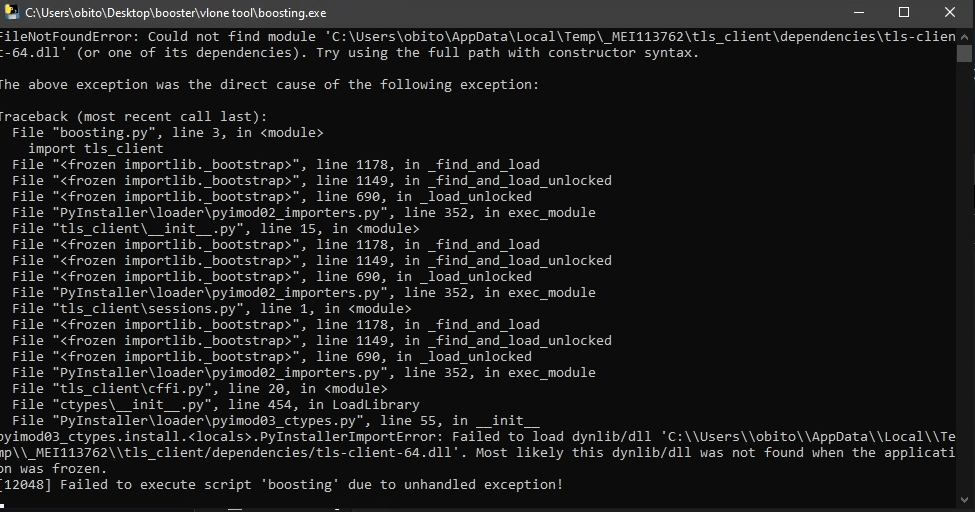The width and height of the screenshot is (975, 512).
Task: Click the 'import tls_client' line
Action: click(x=96, y=149)
